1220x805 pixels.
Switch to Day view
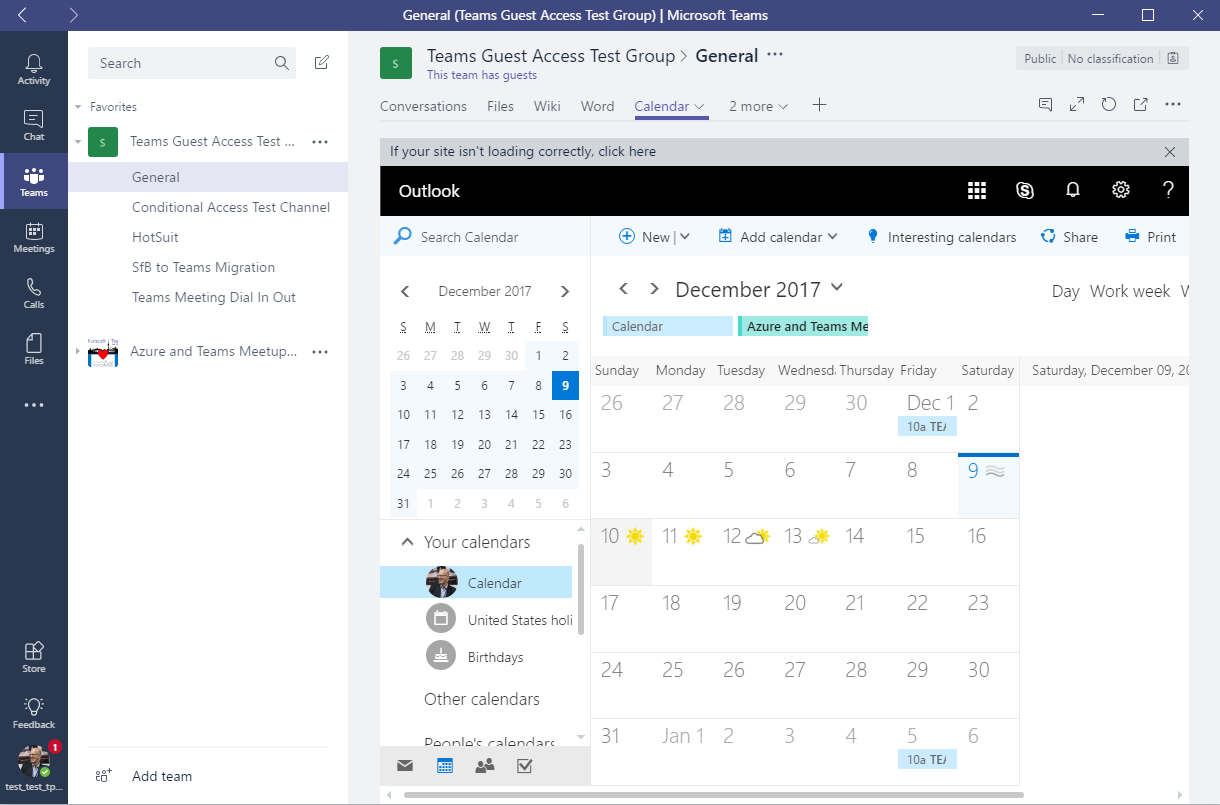coord(1065,291)
